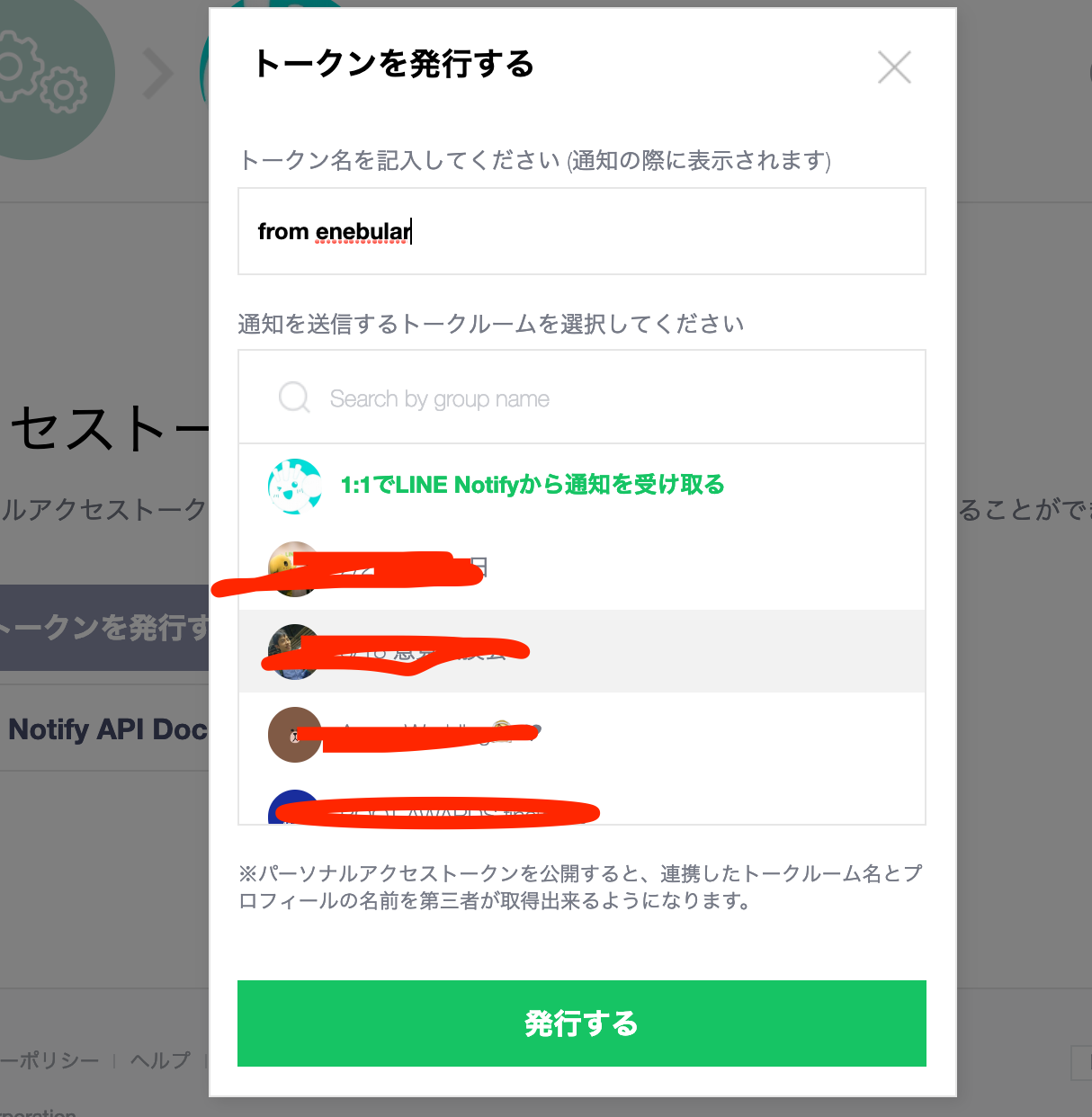Choose the yellow duck avatar chat room

(582, 568)
